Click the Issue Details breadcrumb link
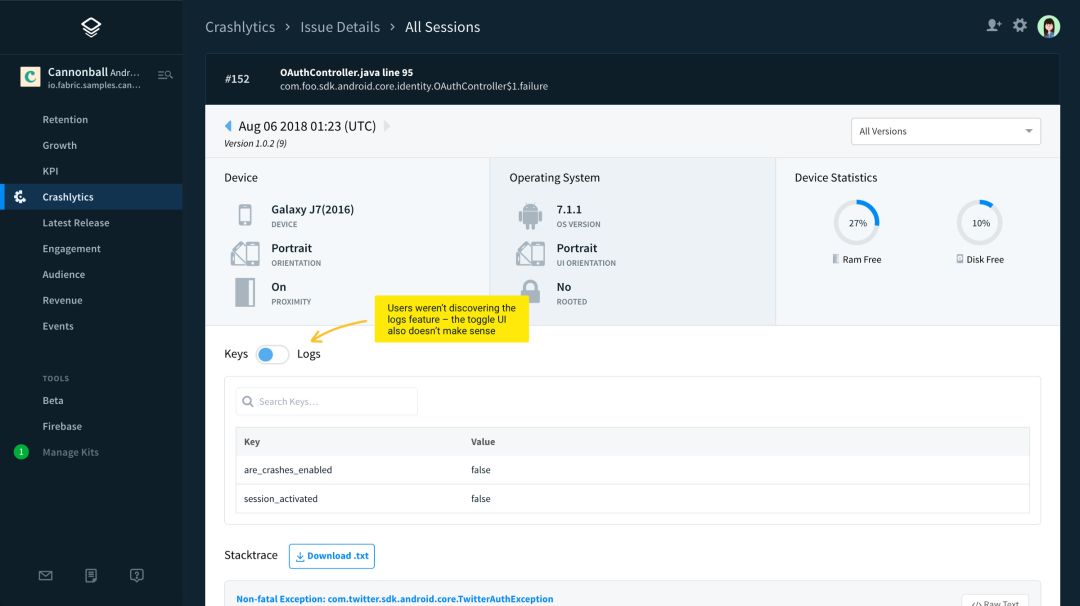 point(340,27)
